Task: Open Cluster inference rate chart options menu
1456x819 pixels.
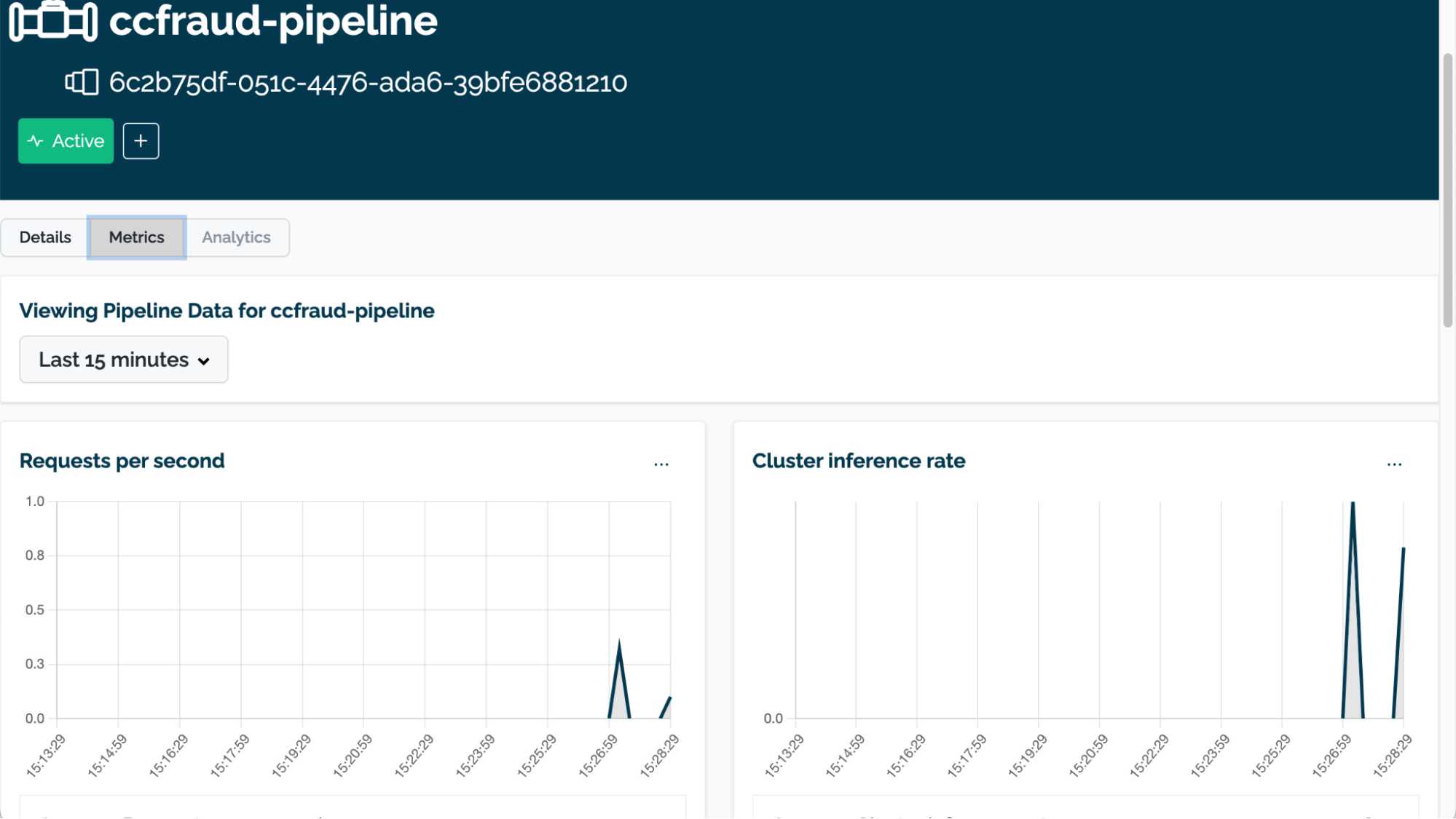Action: pos(1394,463)
